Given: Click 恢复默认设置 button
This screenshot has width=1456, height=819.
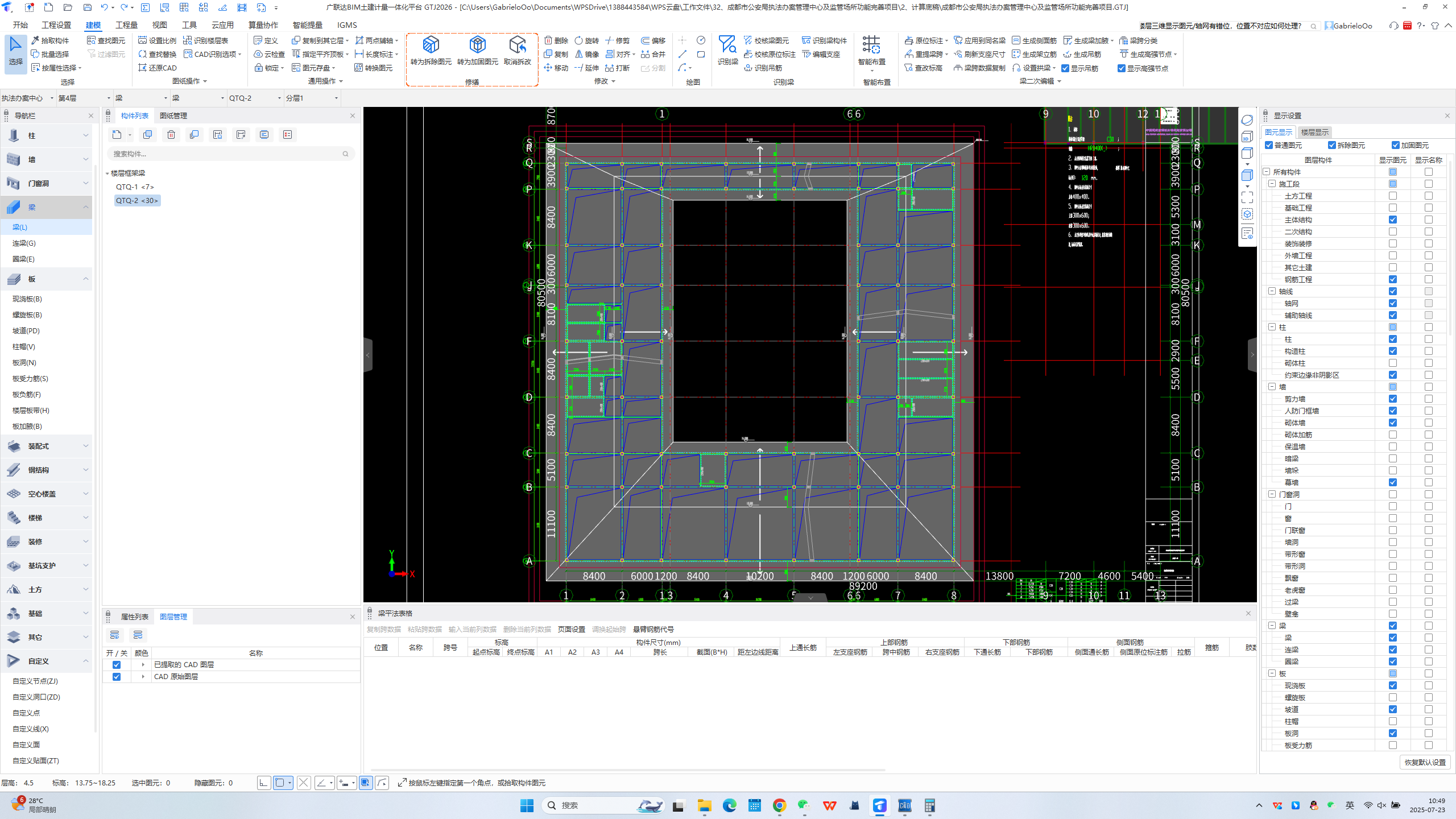Looking at the screenshot, I should [1425, 762].
